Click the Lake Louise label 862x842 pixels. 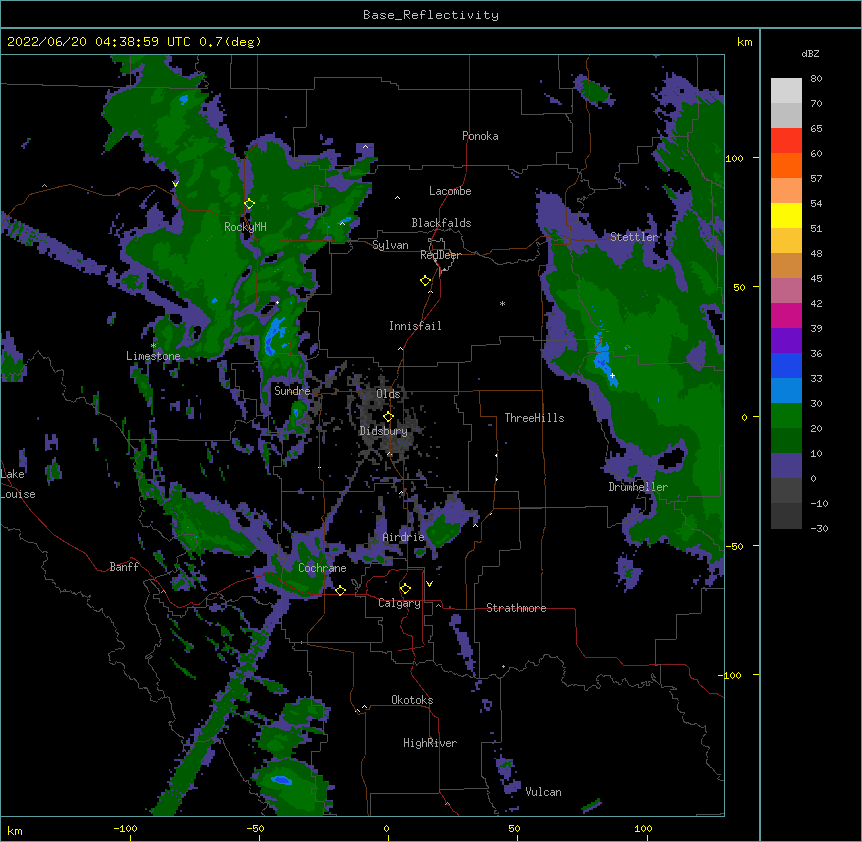click(x=18, y=484)
